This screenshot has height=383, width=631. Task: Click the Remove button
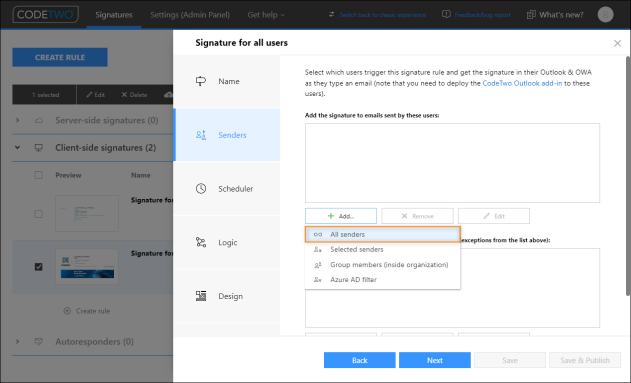point(417,216)
